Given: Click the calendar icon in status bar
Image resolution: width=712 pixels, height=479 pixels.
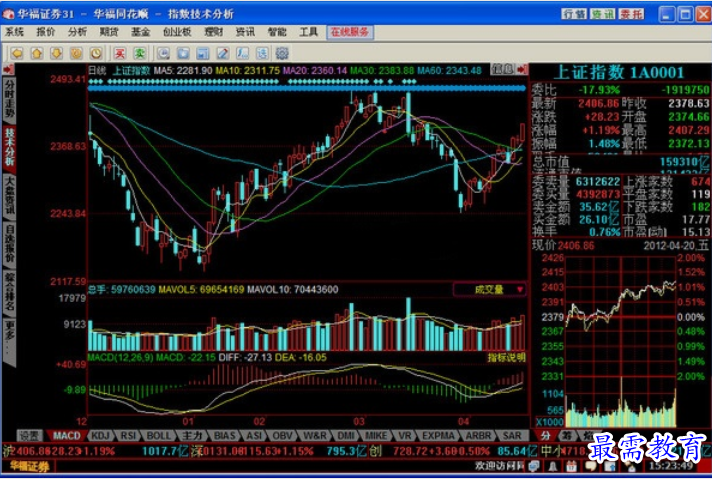Looking at the screenshot, I should pos(571,466).
